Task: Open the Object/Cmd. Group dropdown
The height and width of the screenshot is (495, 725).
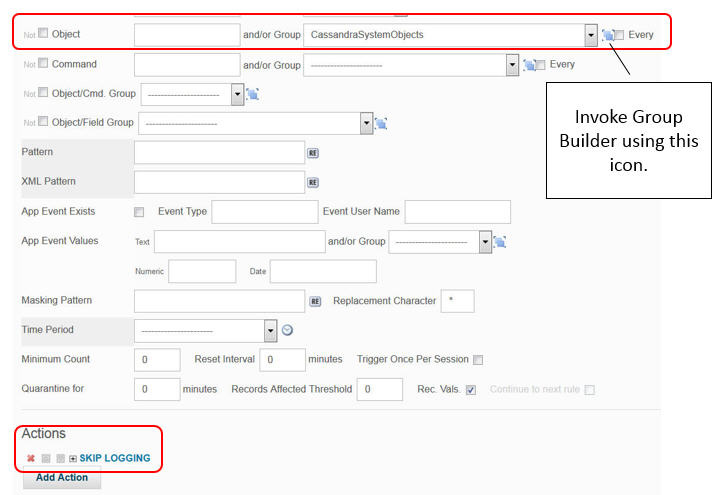Action: pos(192,95)
